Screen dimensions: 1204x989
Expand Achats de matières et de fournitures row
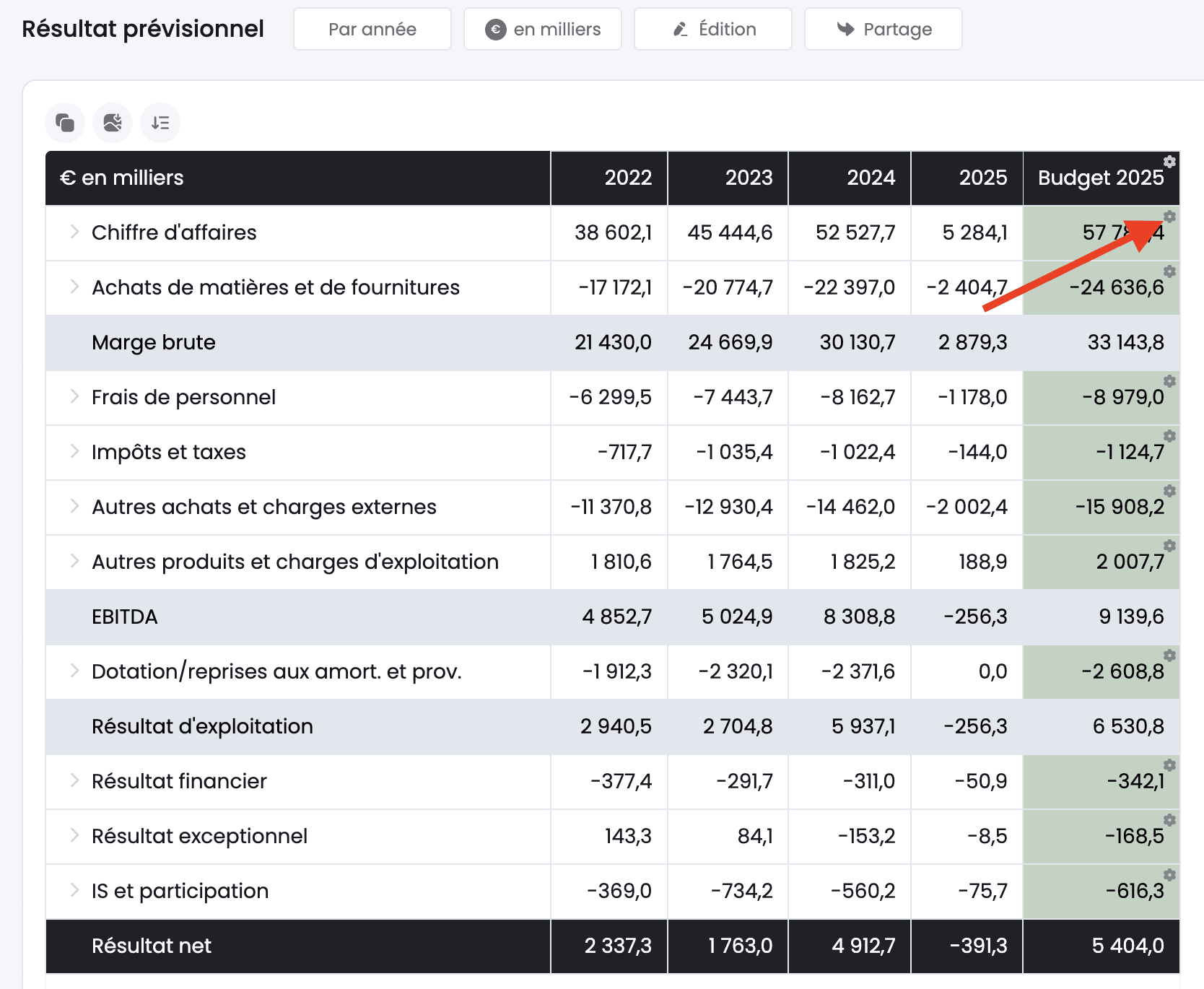(74, 287)
